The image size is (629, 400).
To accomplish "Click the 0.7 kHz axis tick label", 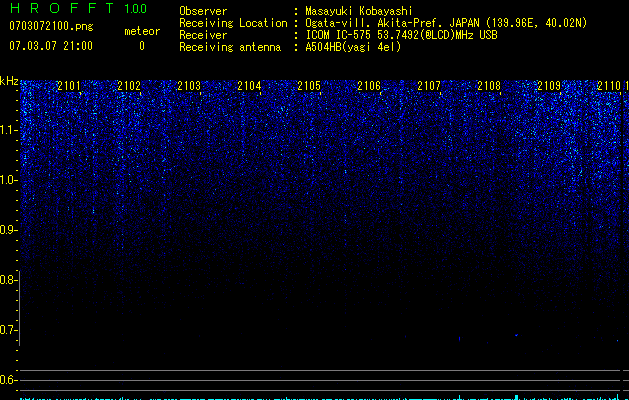I will [8, 330].
